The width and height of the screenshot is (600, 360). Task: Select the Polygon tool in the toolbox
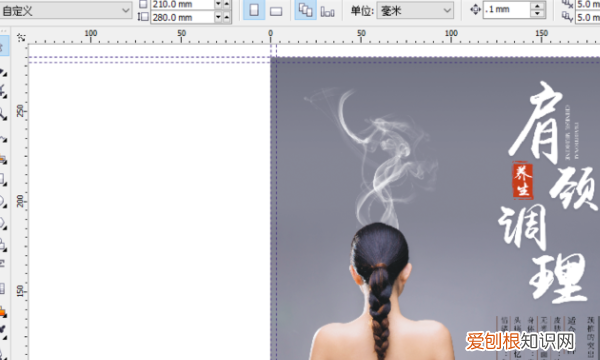click(3, 223)
